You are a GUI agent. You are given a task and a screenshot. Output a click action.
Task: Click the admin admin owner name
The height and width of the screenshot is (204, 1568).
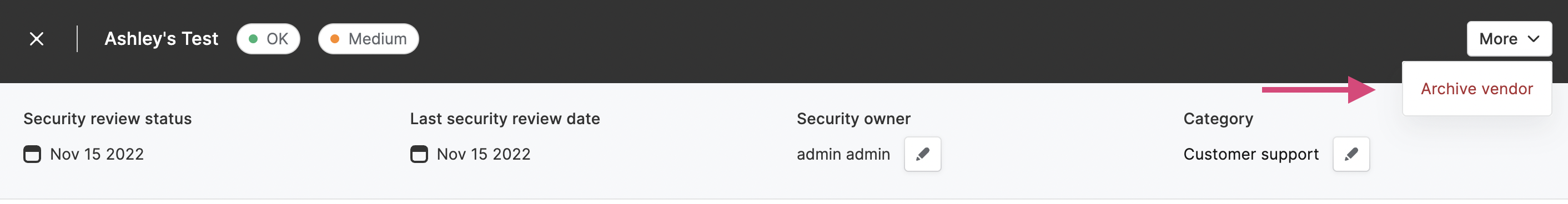pos(843,154)
